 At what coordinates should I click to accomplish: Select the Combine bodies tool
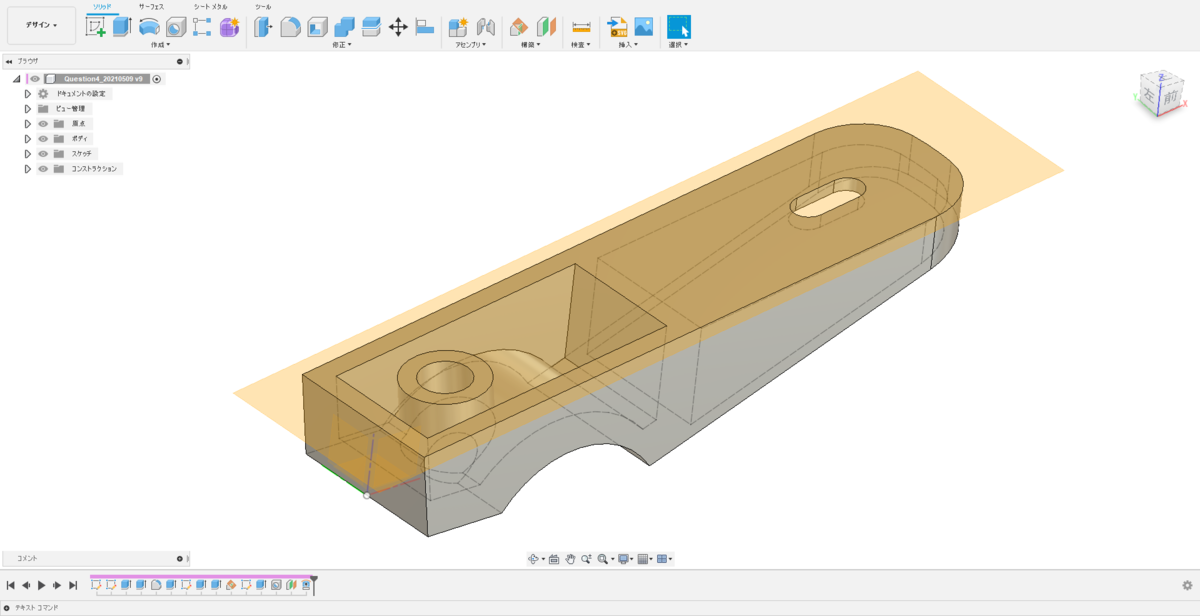[344, 27]
